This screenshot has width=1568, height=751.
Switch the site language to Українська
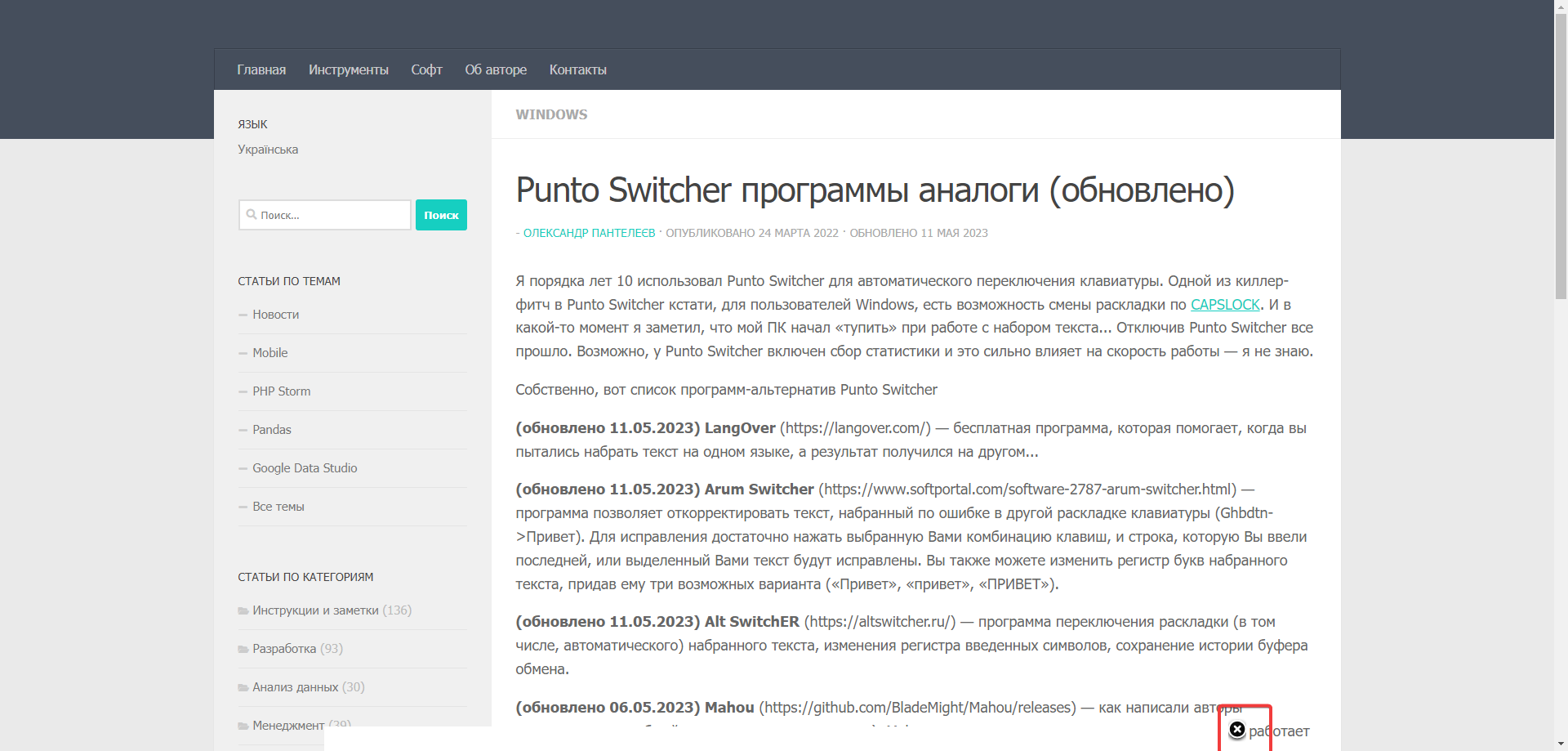[x=267, y=149]
